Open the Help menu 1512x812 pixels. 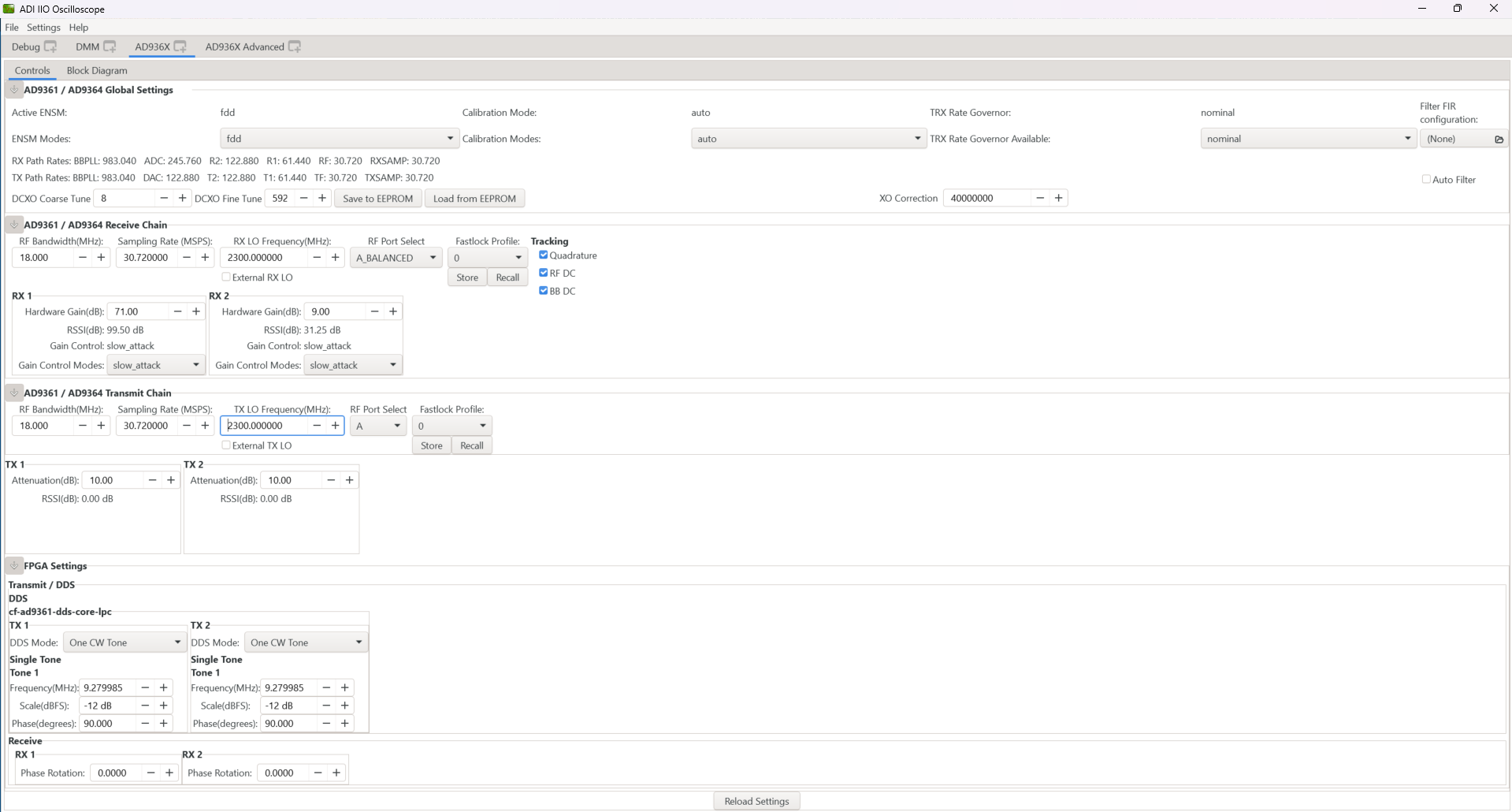click(79, 28)
